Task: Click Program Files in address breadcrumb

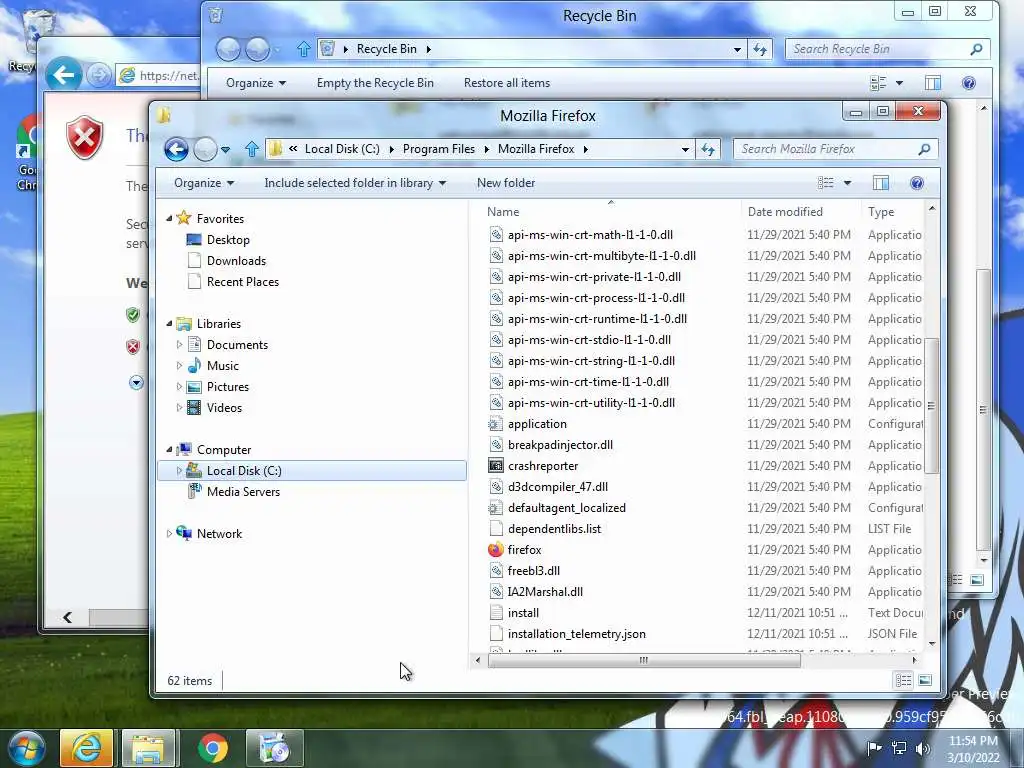Action: 438,149
